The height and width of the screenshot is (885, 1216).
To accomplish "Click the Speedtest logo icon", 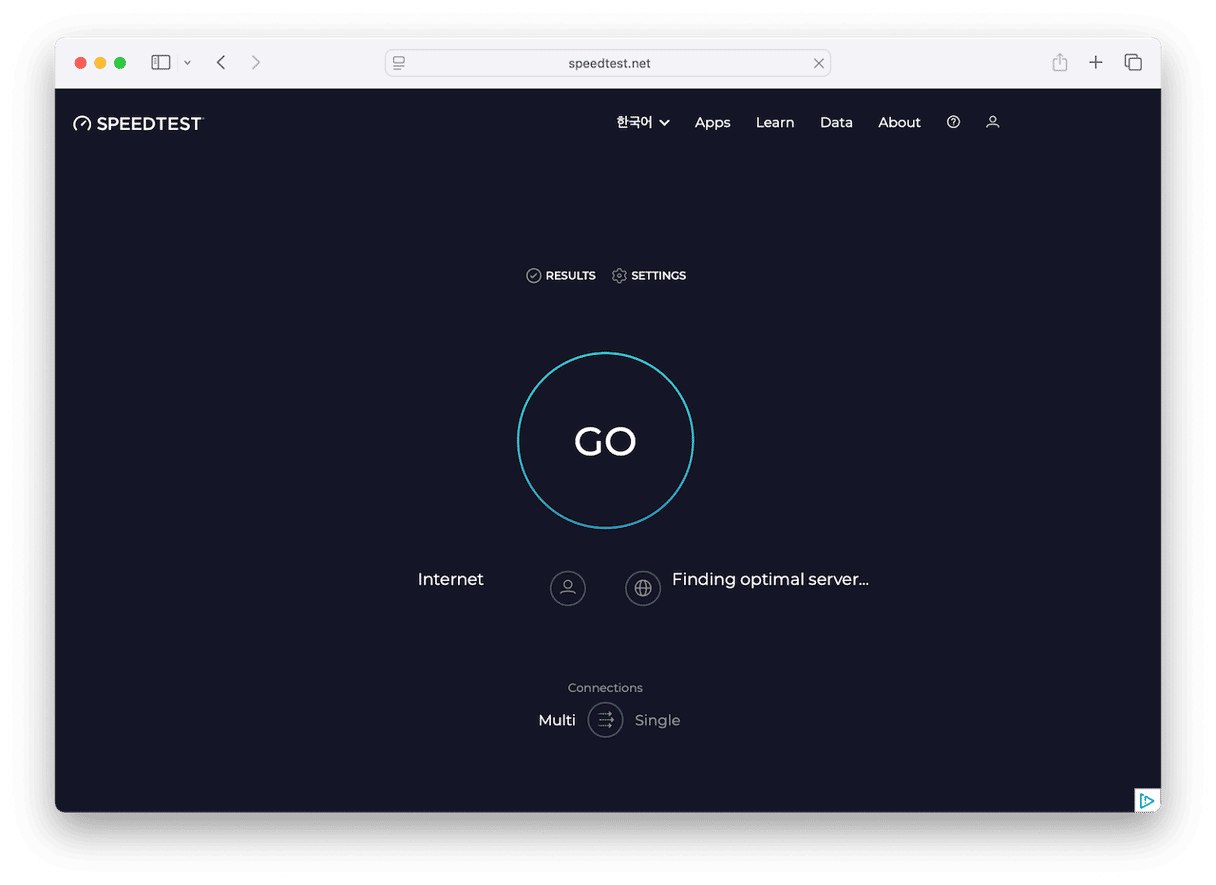I will [82, 123].
